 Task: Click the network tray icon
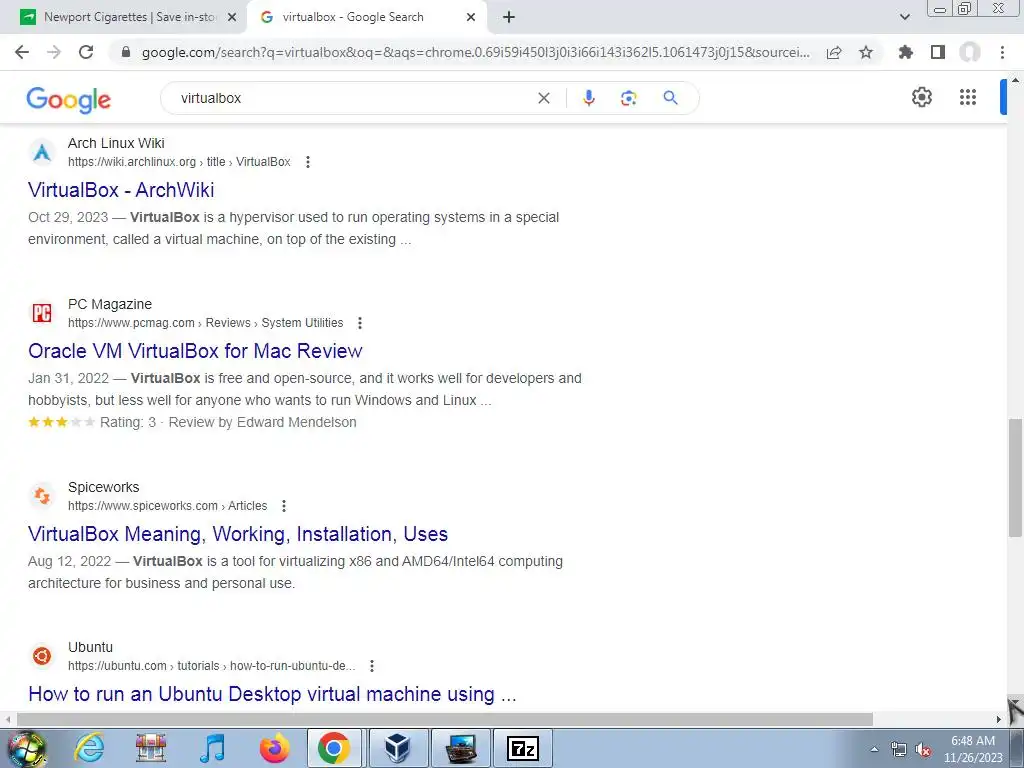(x=899, y=750)
